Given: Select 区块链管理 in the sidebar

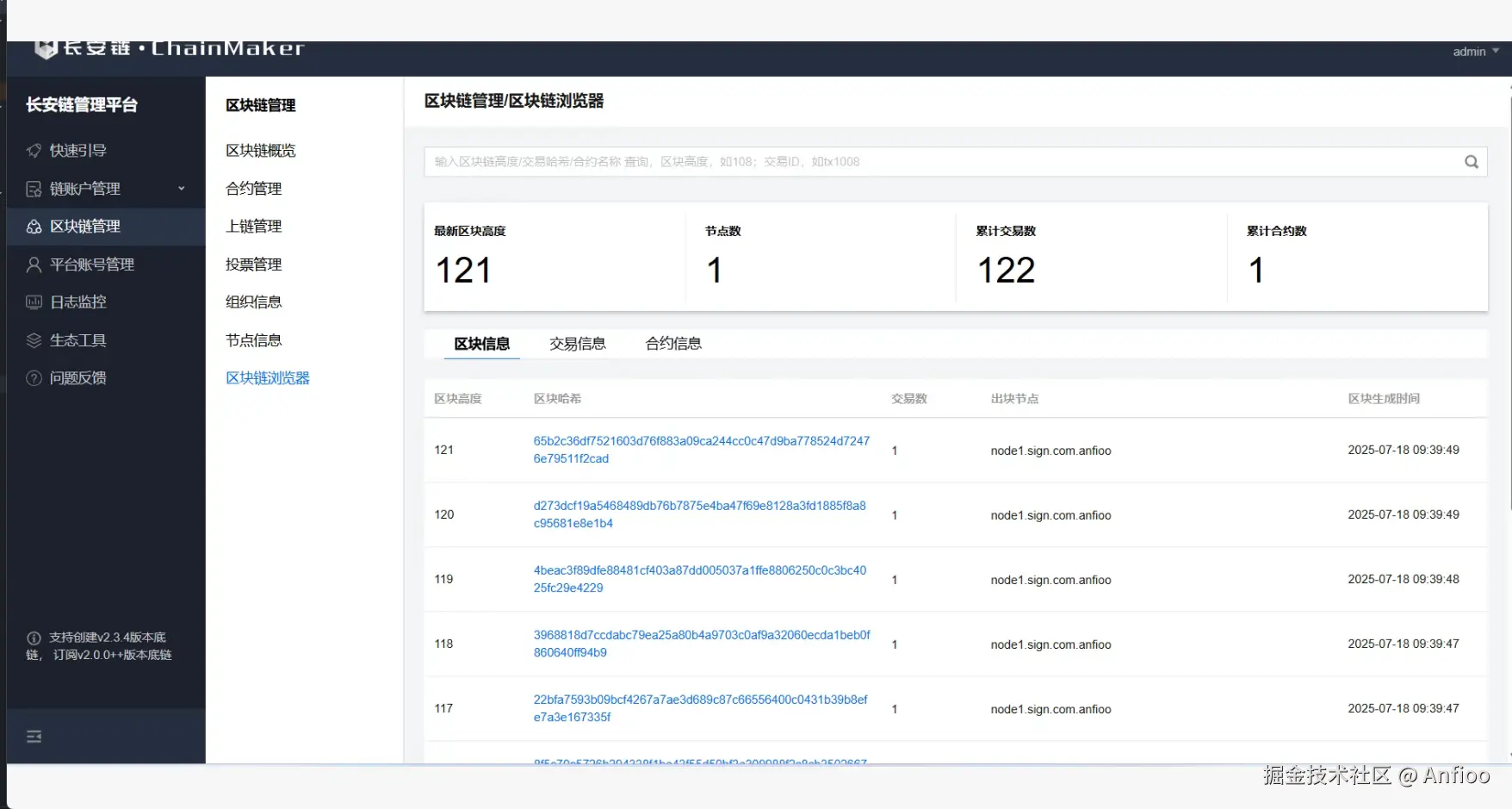Looking at the screenshot, I should pyautogui.click(x=85, y=227).
